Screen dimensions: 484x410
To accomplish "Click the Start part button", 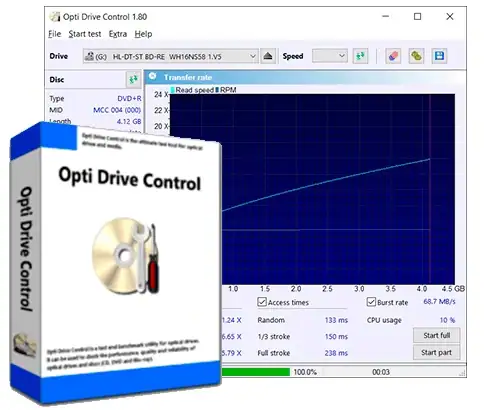I will click(437, 352).
